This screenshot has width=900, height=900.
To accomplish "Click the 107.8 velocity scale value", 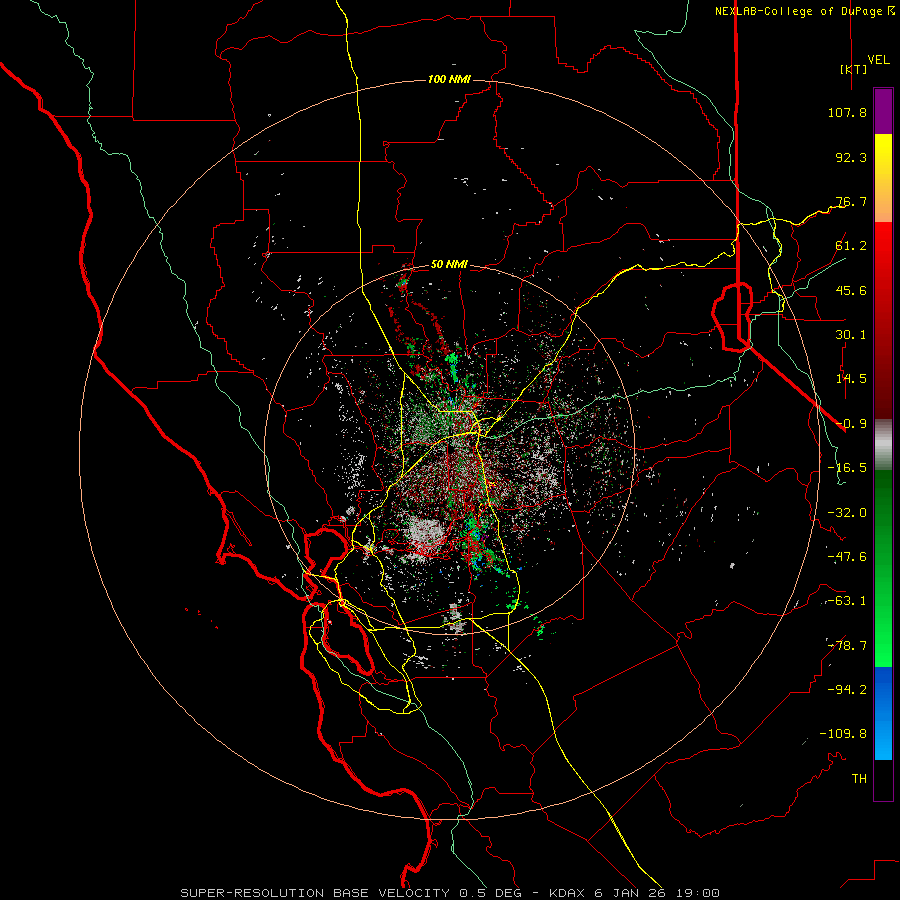I will (x=847, y=112).
